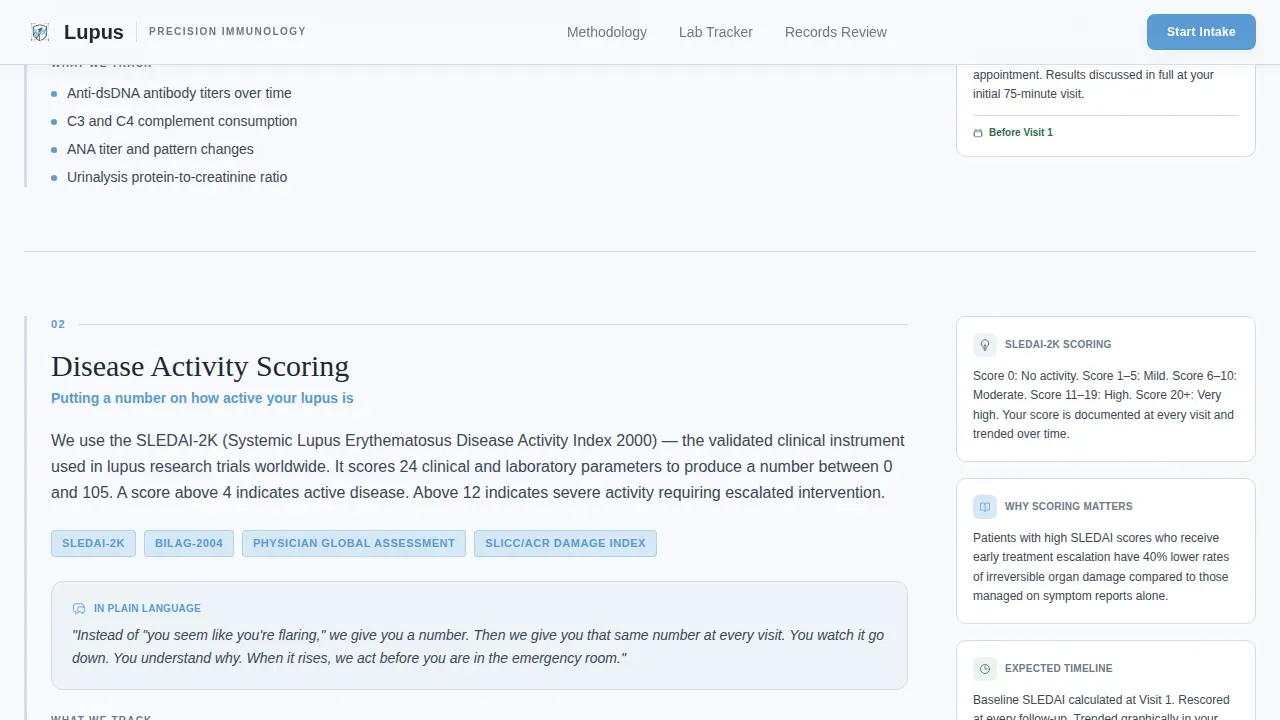Click the 'SLEDAI-2K SCORING' card title
The height and width of the screenshot is (720, 1280).
[1058, 344]
